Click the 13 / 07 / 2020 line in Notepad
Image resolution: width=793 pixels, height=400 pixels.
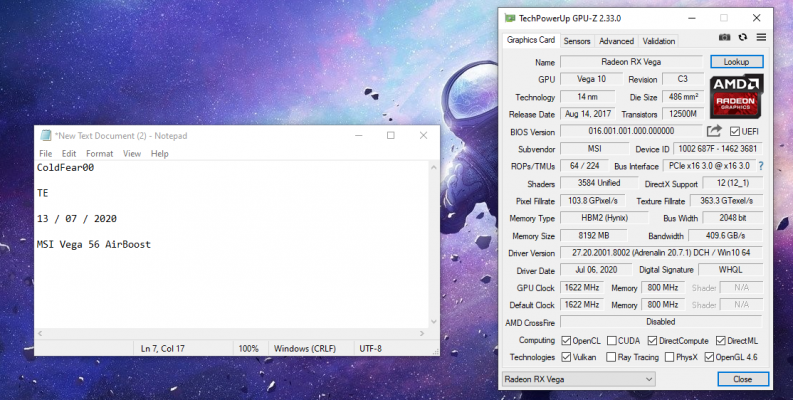(76, 218)
